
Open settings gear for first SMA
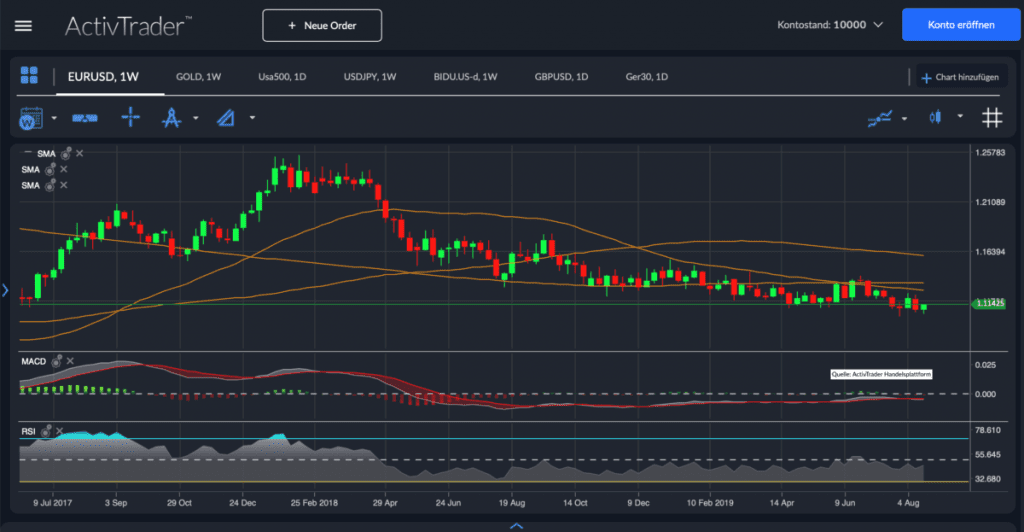click(x=66, y=153)
